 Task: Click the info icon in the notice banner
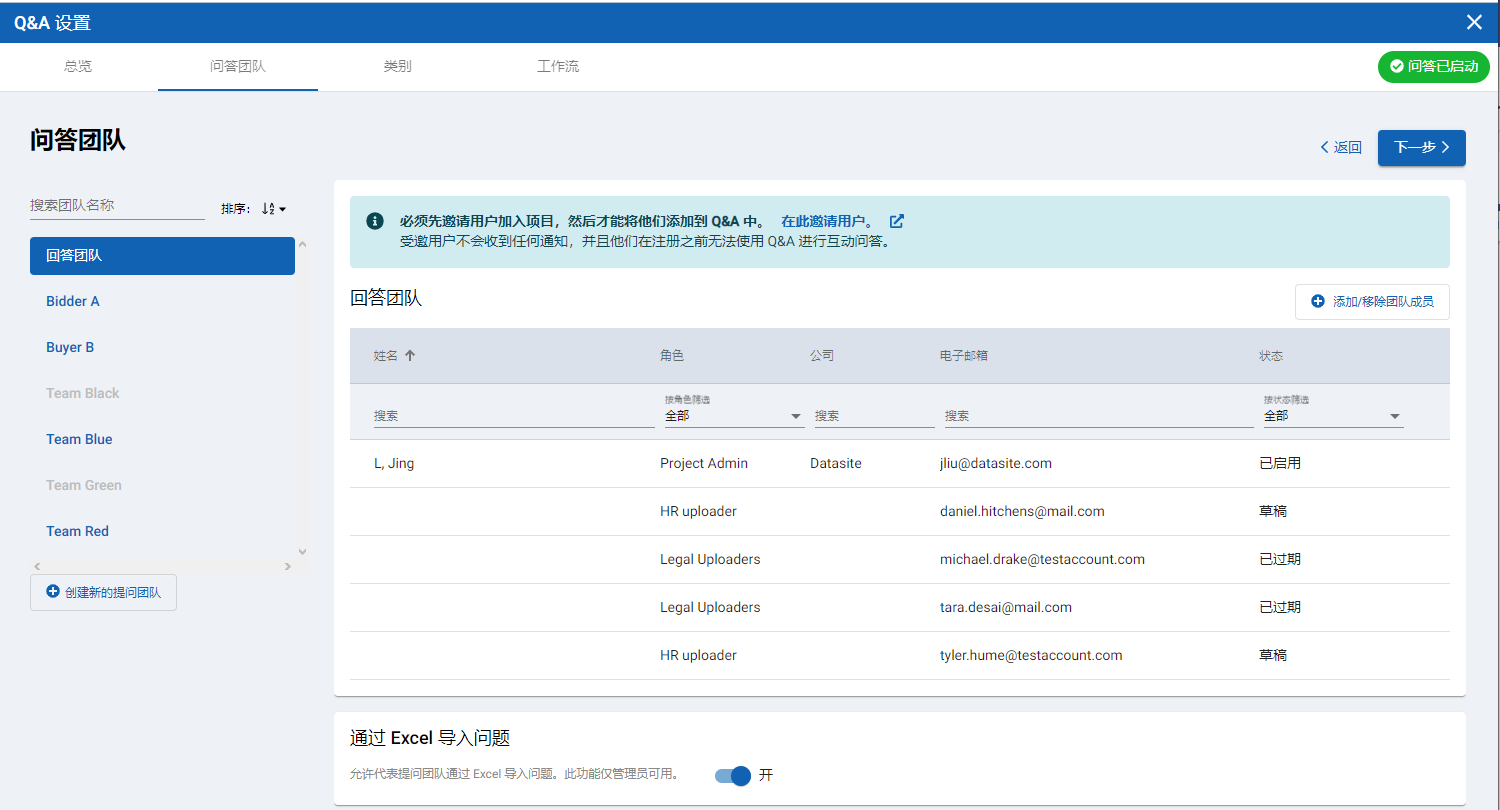tap(375, 221)
